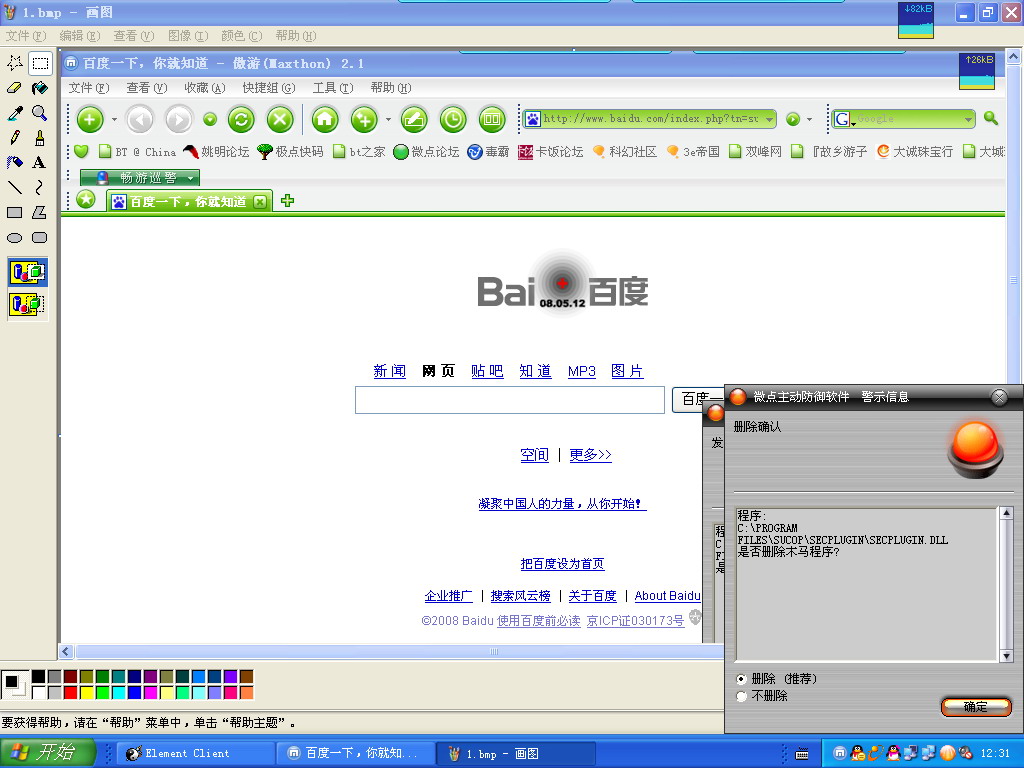The image size is (1024, 768).
Task: Open the BT @ China bookmark
Action: [137, 152]
